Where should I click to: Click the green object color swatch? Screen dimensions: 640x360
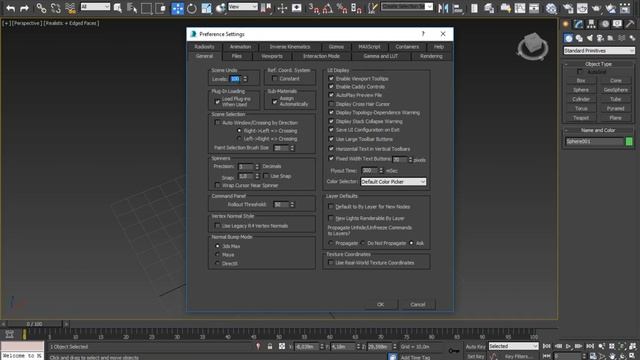point(629,142)
